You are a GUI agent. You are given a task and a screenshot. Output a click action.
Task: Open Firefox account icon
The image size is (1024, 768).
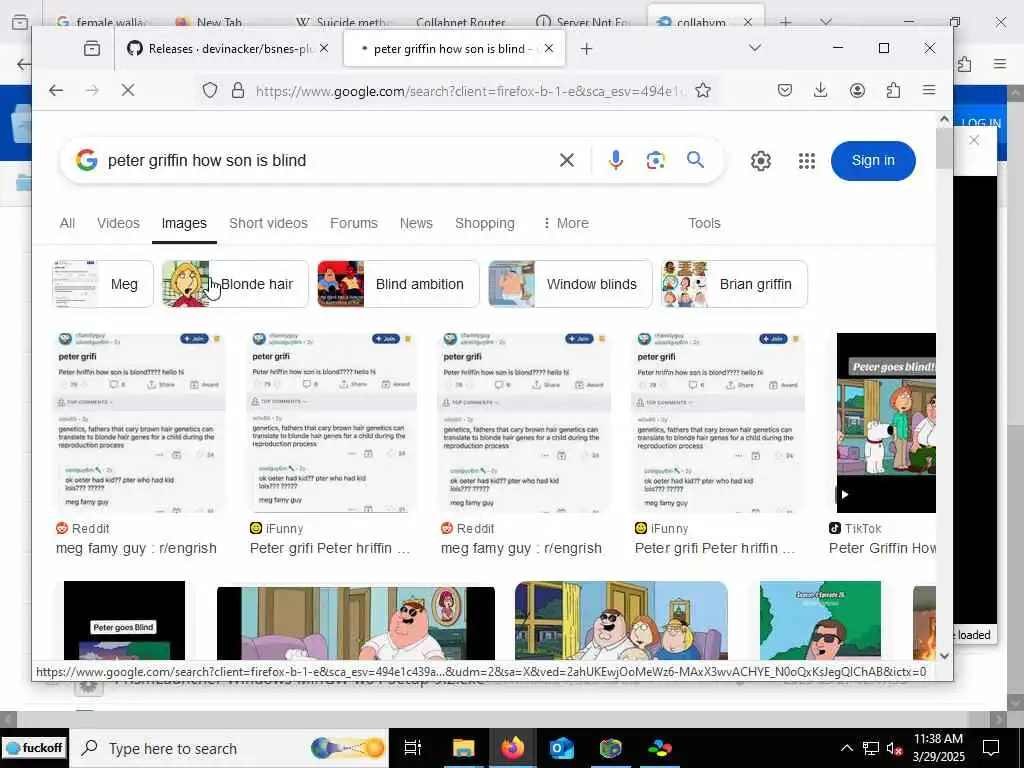(857, 90)
